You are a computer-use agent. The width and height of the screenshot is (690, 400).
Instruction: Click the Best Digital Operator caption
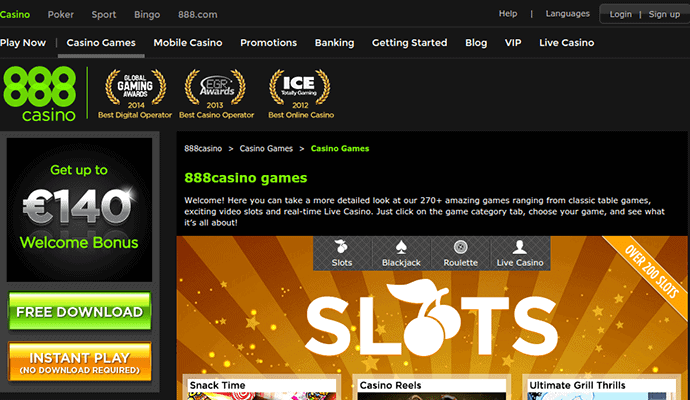coord(135,115)
